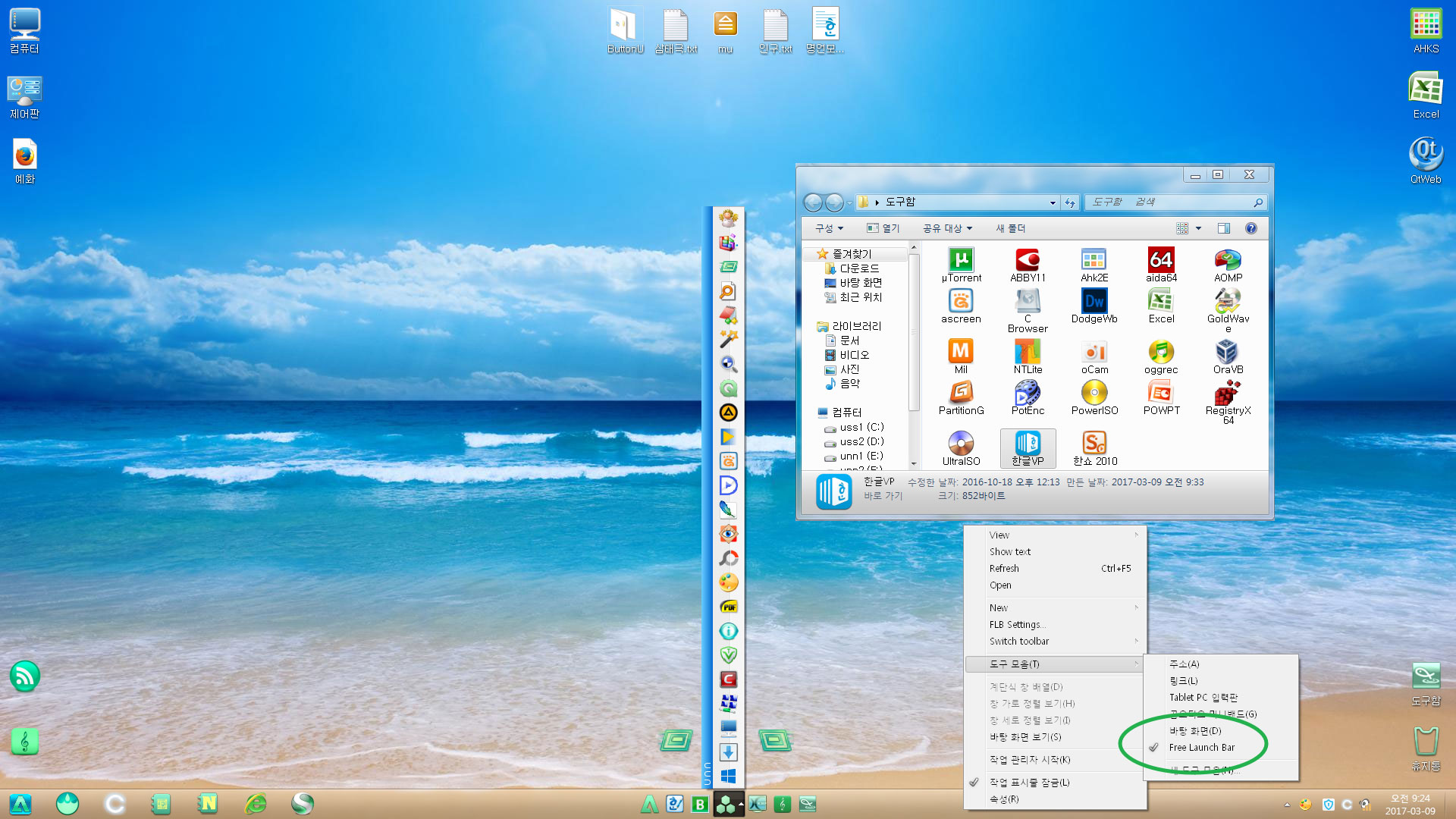Image resolution: width=1456 pixels, height=819 pixels.
Task: Launch DodgeWb Dreamweaver shortcut
Action: click(1094, 306)
